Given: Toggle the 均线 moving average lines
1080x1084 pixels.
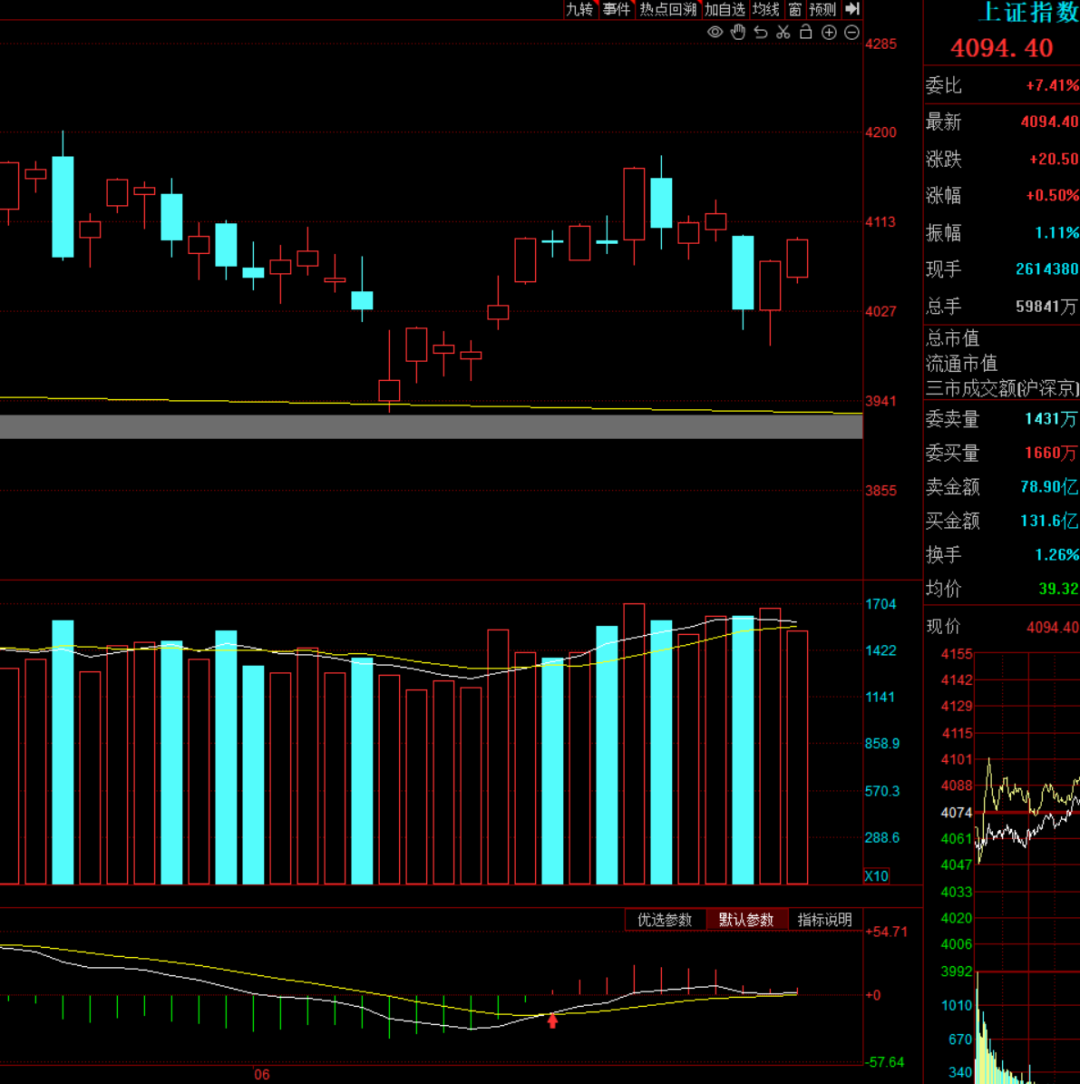Looking at the screenshot, I should 765,9.
